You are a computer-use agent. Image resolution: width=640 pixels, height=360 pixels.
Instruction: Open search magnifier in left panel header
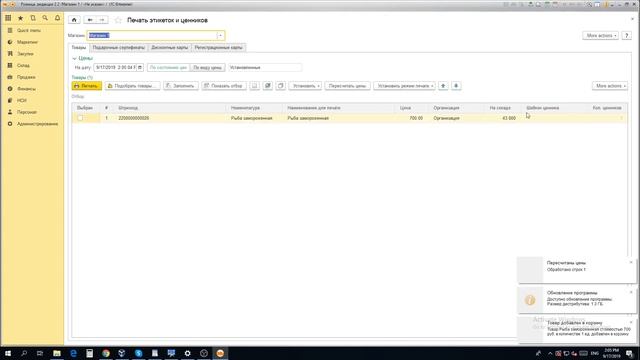(45, 18)
